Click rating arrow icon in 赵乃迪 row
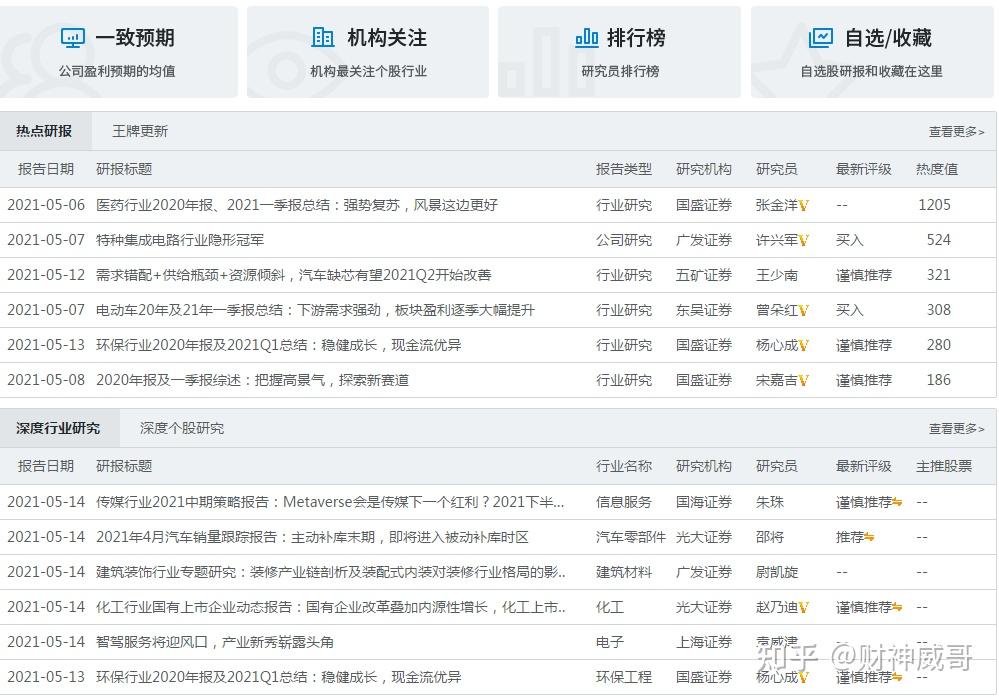999x698 pixels. 897,608
